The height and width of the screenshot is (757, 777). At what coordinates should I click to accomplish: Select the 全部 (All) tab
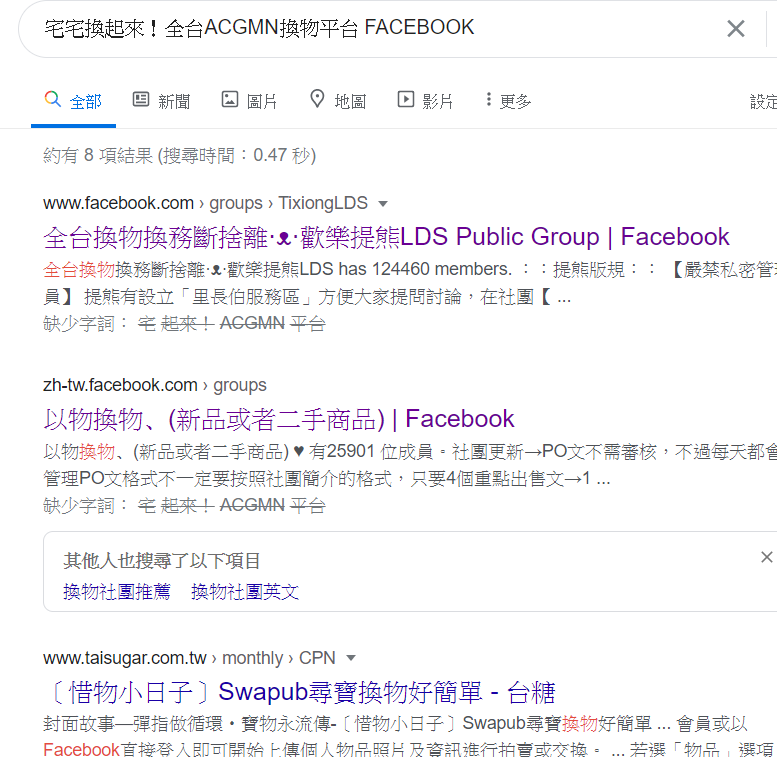pos(73,101)
